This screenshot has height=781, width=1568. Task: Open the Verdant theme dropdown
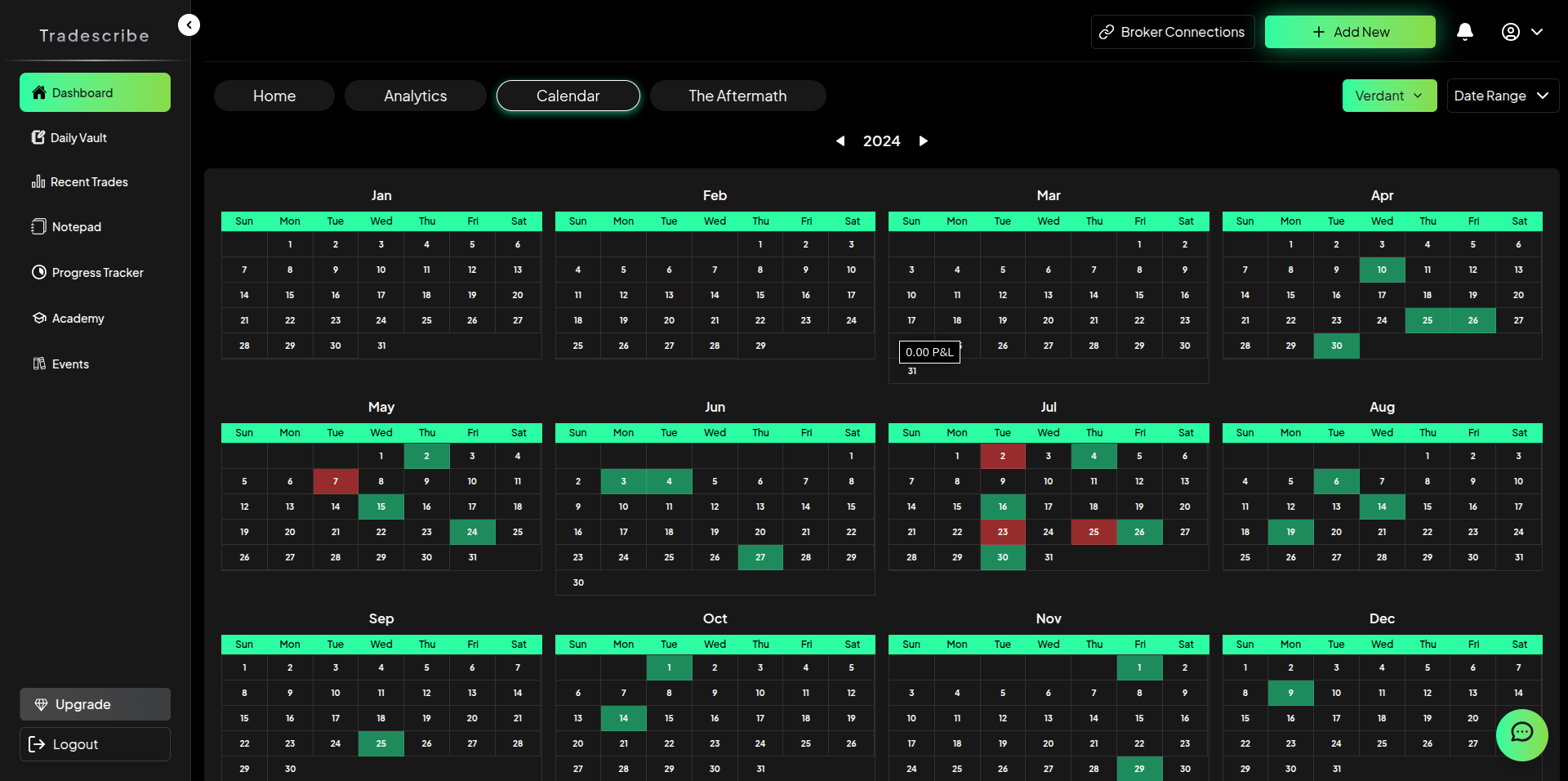click(1390, 96)
